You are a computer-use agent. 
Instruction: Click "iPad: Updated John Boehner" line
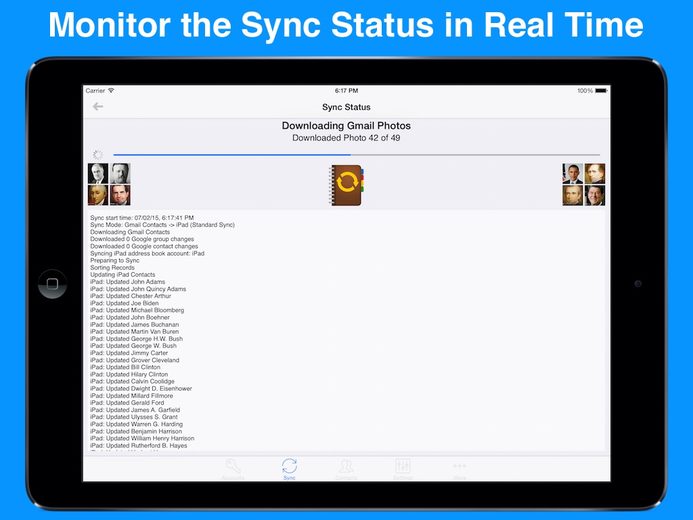tap(130, 317)
